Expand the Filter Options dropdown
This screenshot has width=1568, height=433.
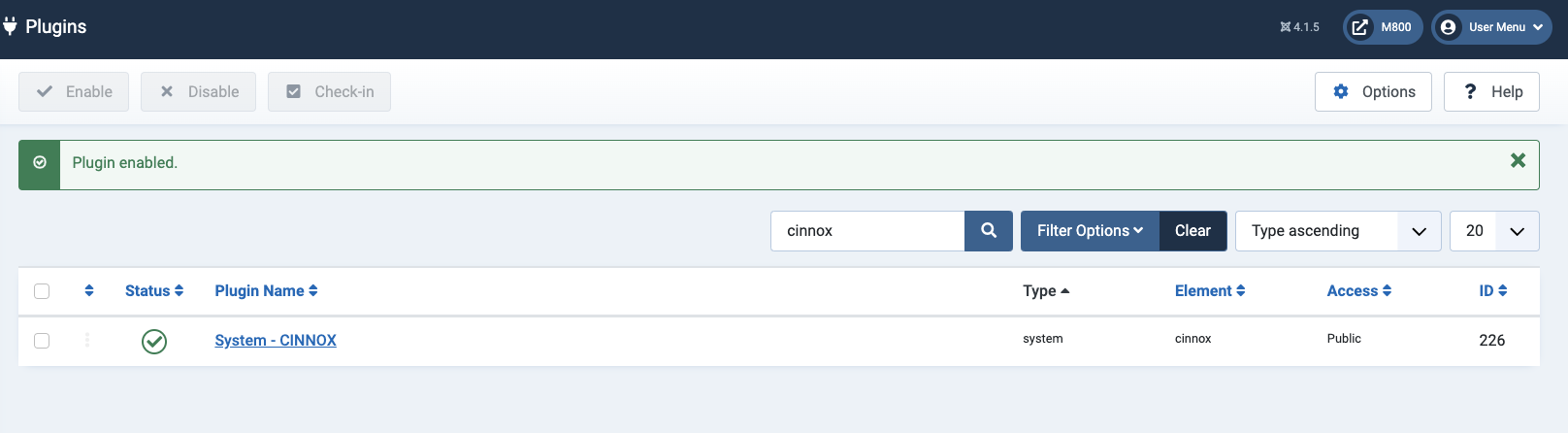click(1090, 231)
